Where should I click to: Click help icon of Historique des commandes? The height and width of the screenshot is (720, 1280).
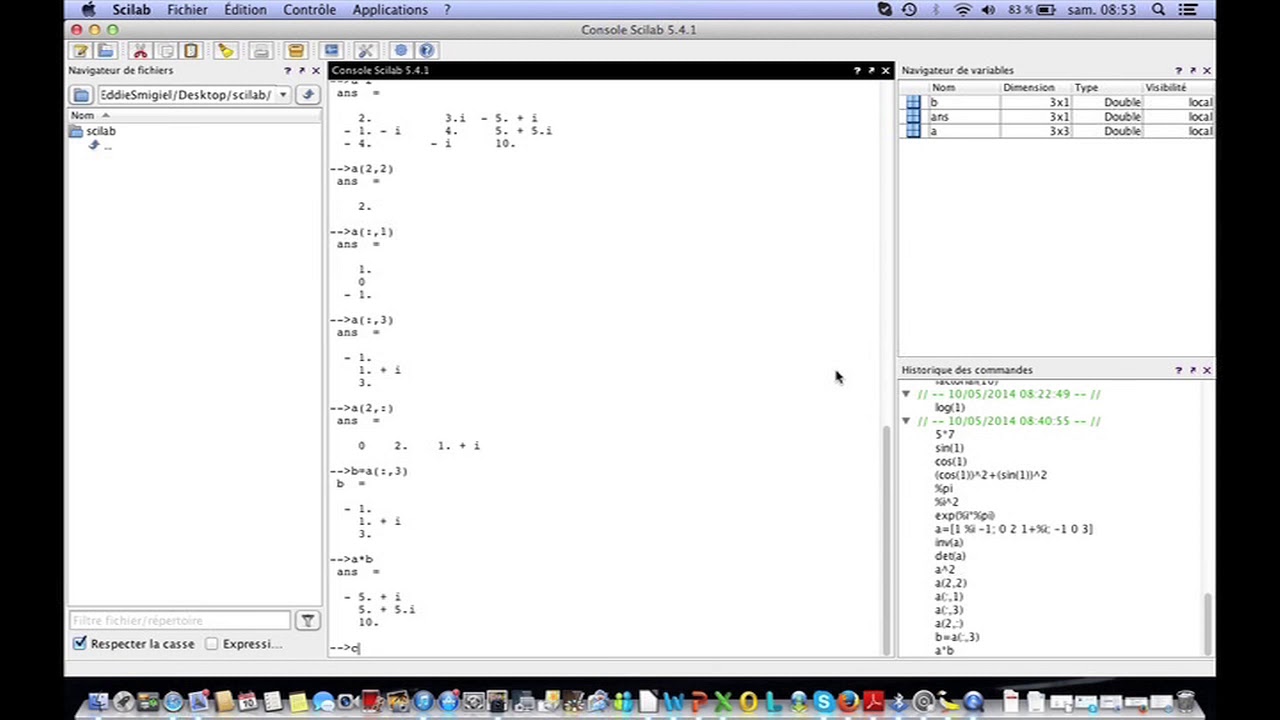[1178, 370]
